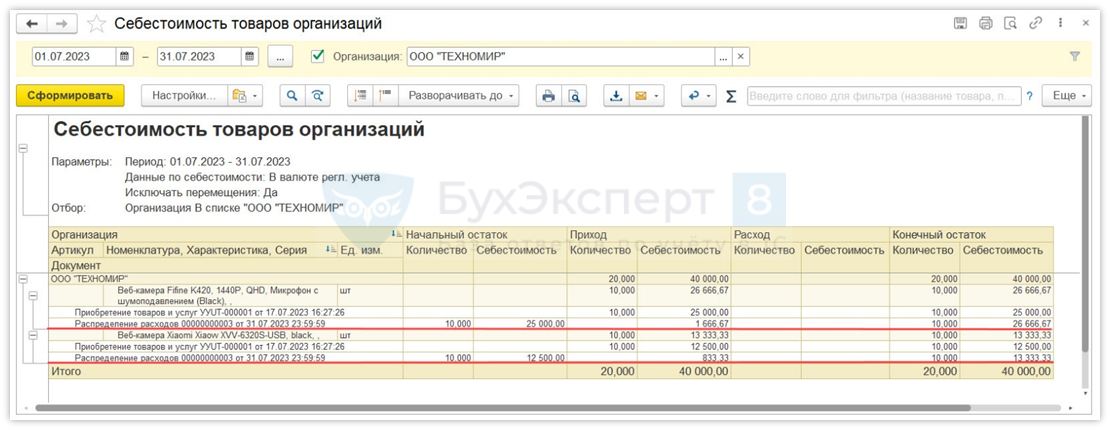The height and width of the screenshot is (430, 1110).
Task: Click the Артикул column header
Action: [x=76, y=250]
